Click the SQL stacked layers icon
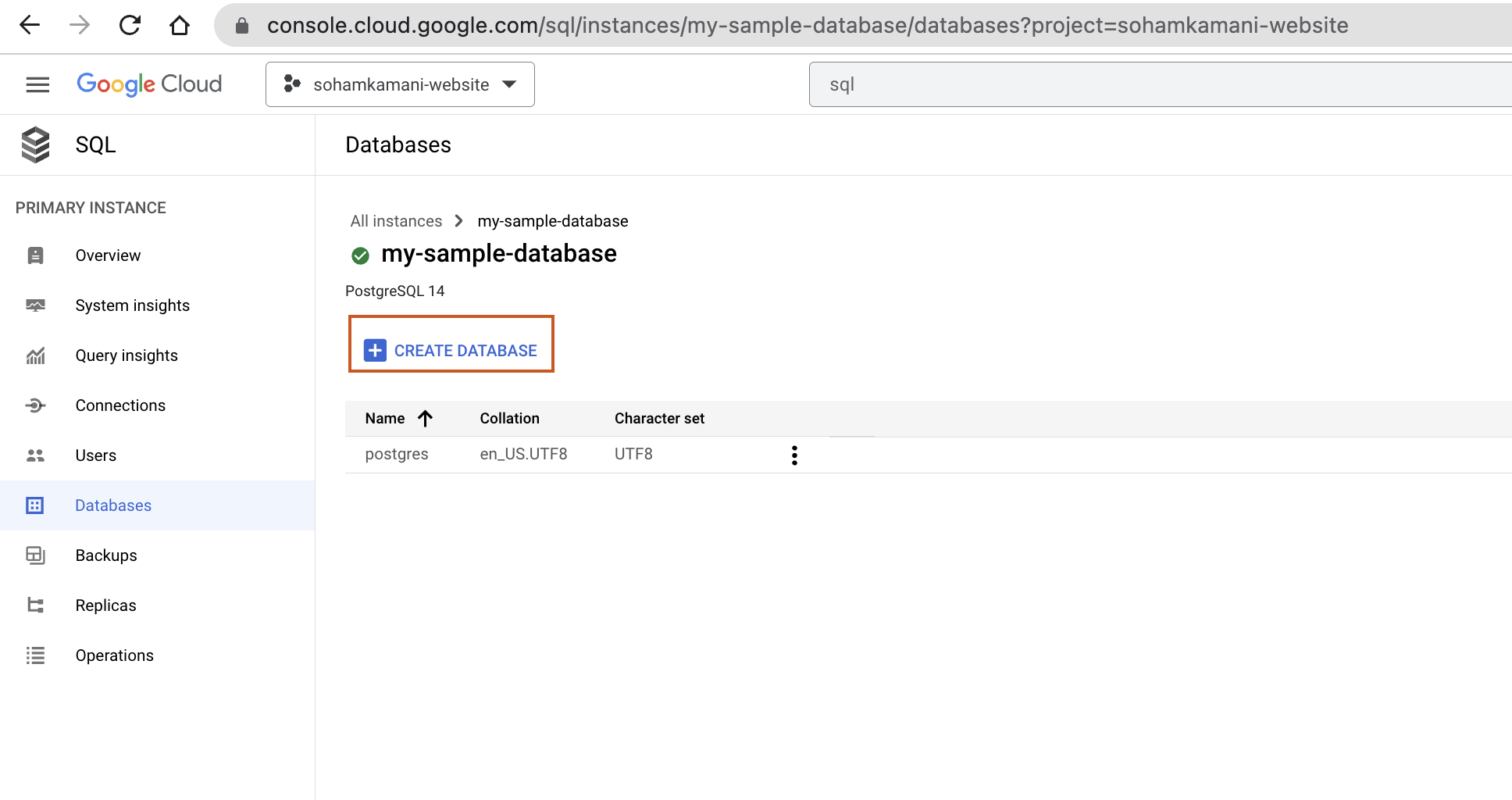The height and width of the screenshot is (800, 1512). [36, 145]
